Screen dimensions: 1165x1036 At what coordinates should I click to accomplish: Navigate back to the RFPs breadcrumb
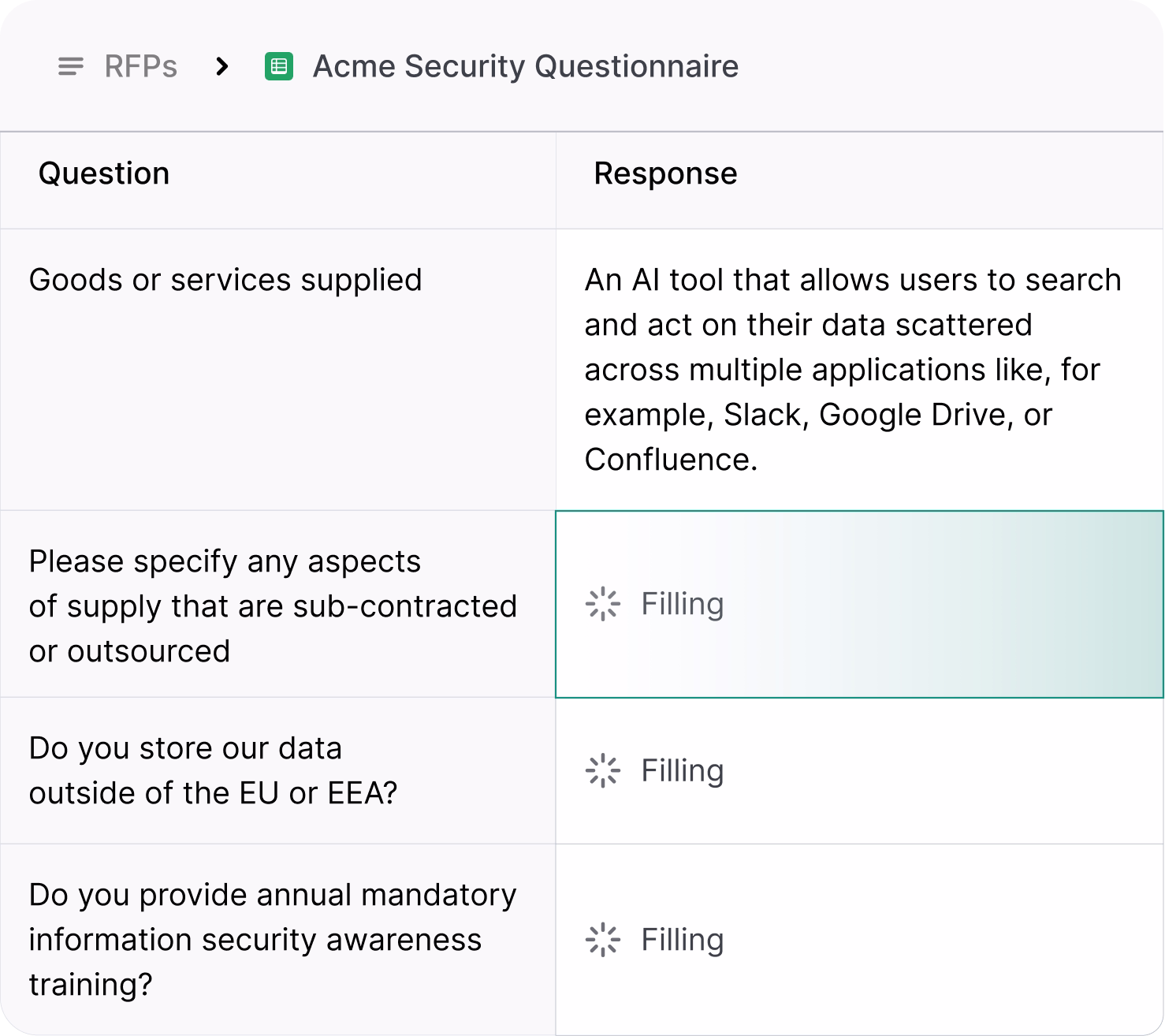point(140,67)
